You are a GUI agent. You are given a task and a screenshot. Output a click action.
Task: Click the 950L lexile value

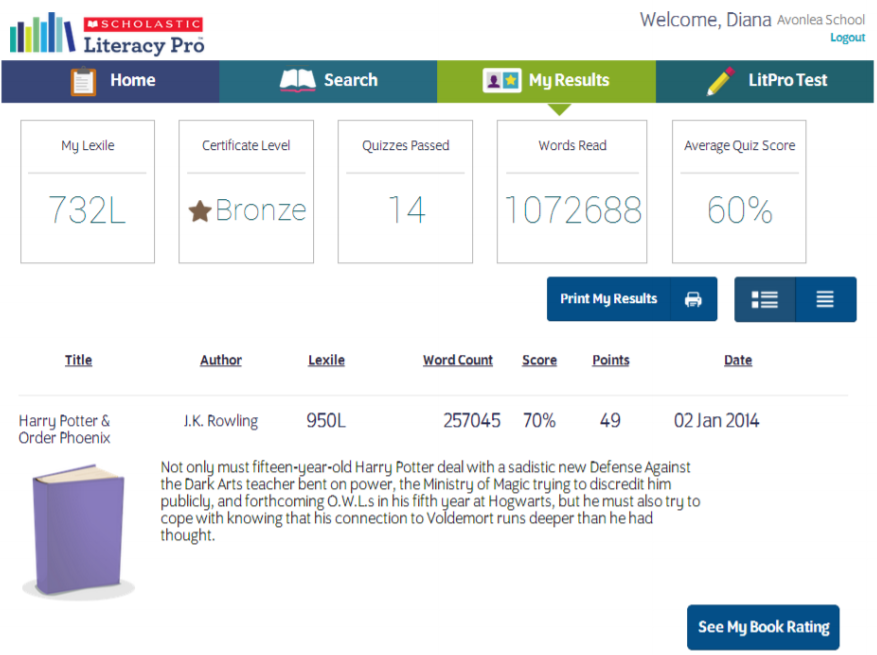coord(326,421)
